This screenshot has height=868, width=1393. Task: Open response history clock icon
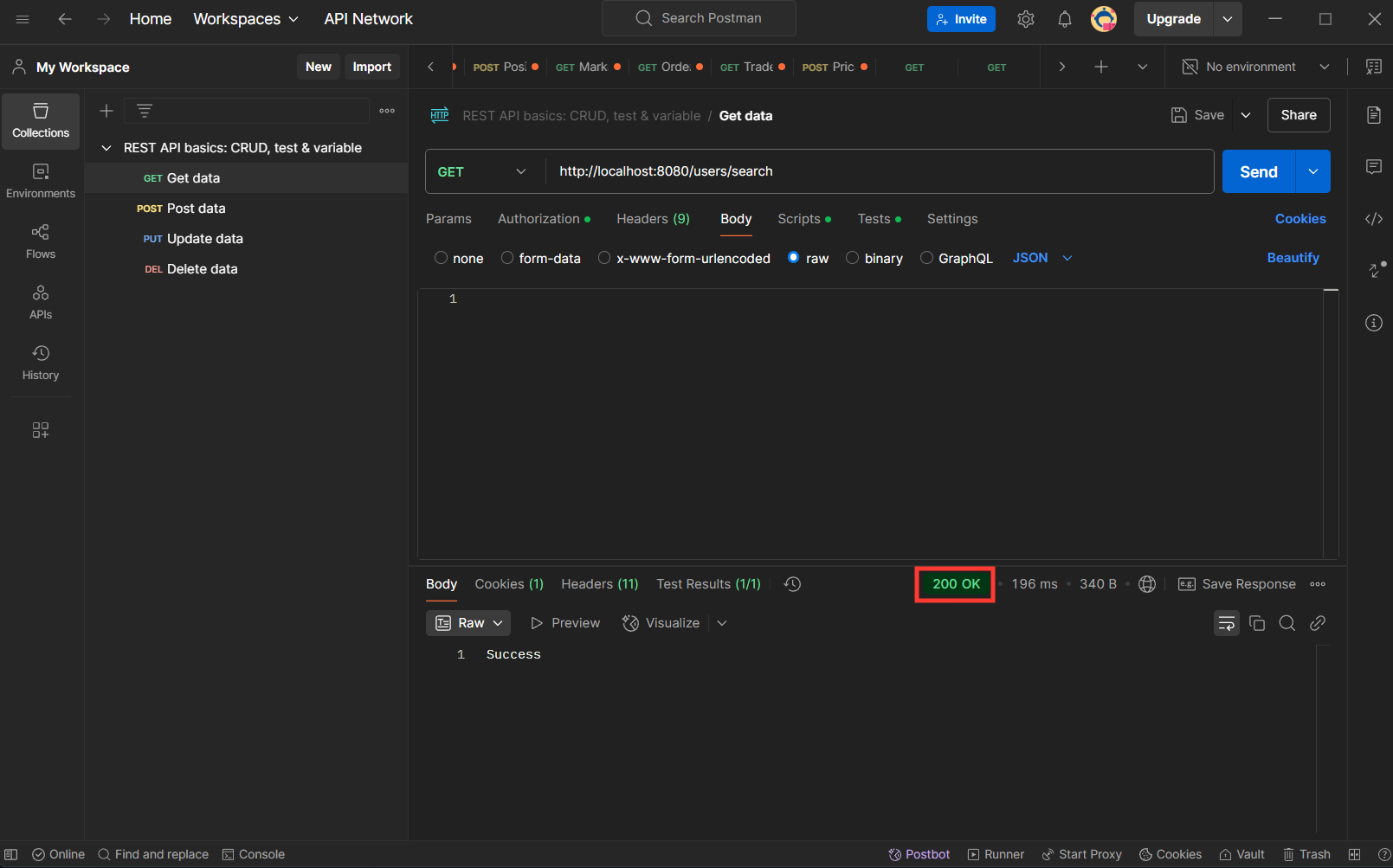[792, 584]
